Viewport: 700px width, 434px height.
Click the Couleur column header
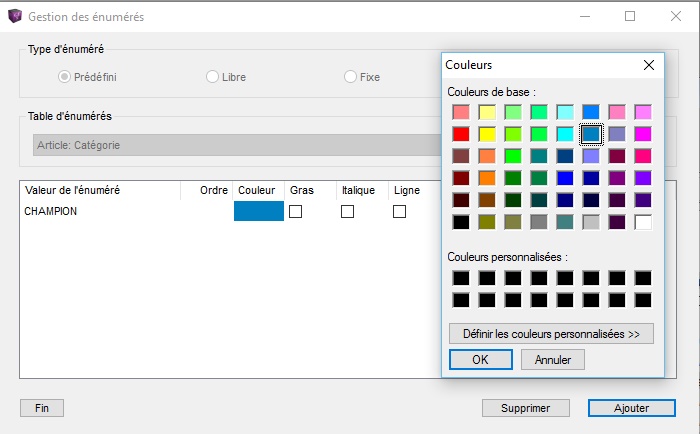click(258, 190)
